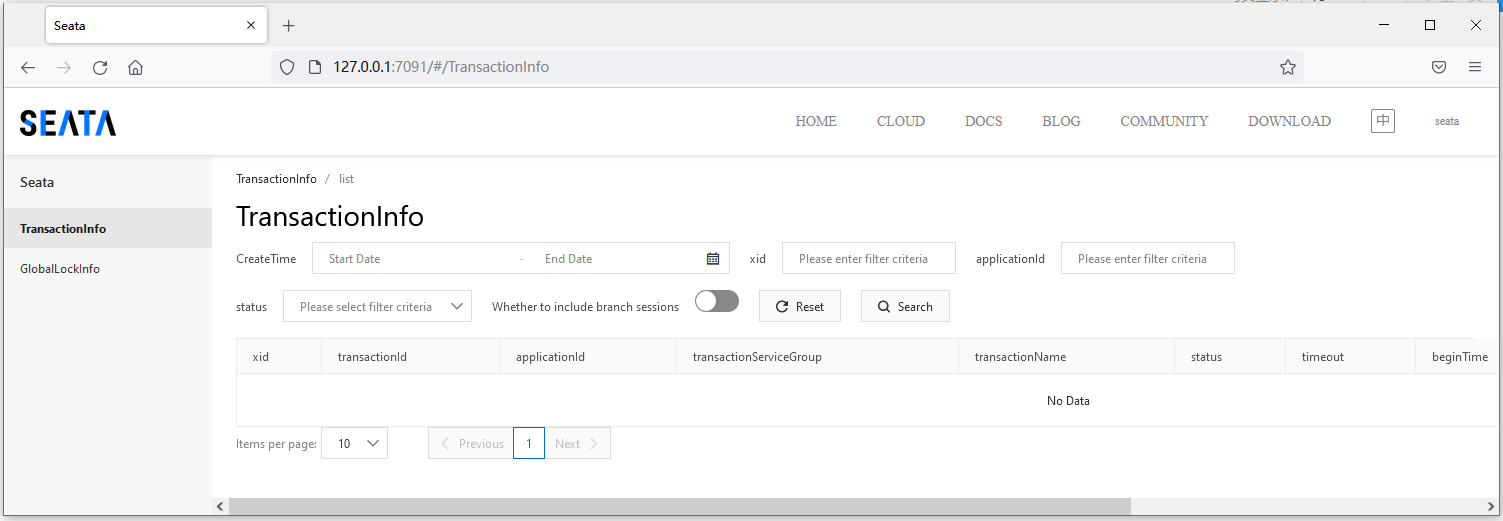
Task: Bookmark this page with the star
Action: point(1288,67)
